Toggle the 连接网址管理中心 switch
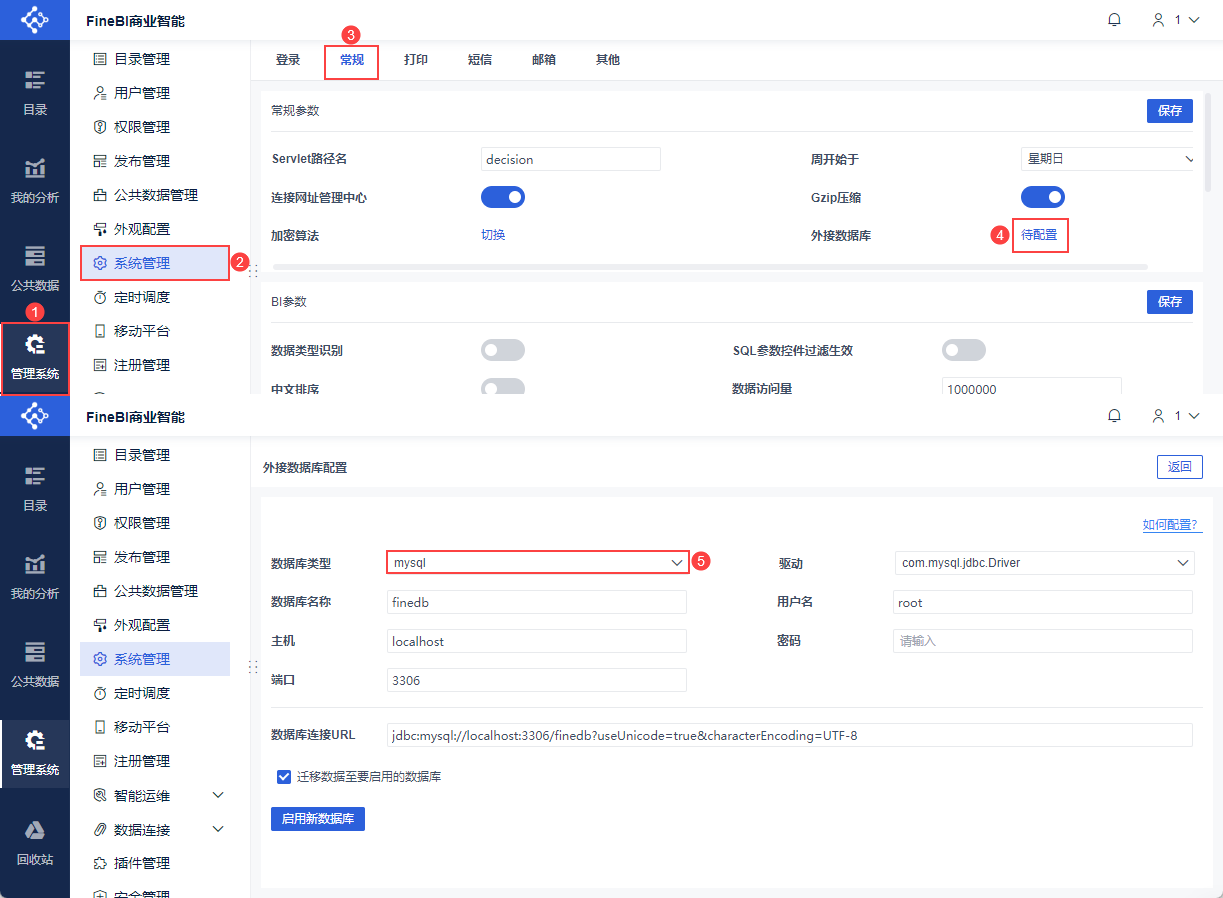 [x=503, y=197]
